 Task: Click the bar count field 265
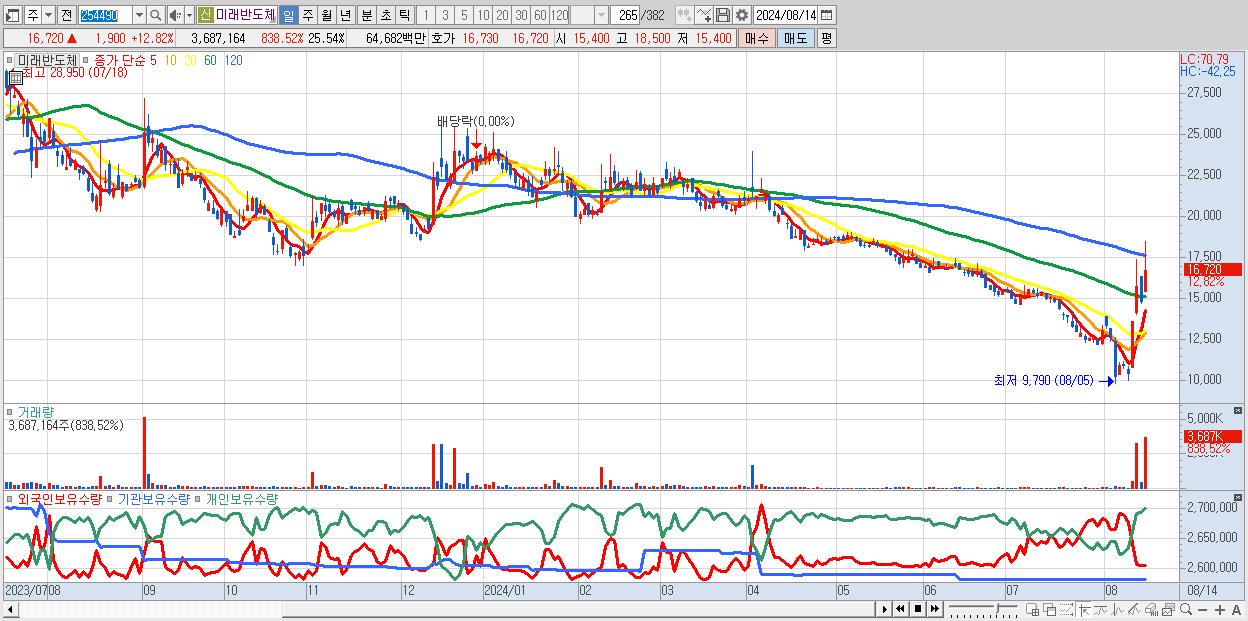[x=626, y=15]
